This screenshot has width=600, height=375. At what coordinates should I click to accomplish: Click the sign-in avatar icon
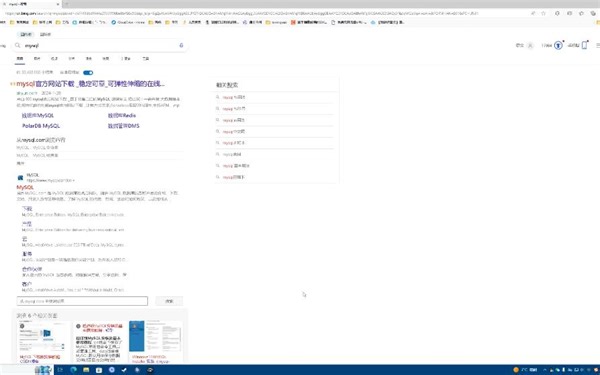[x=530, y=46]
